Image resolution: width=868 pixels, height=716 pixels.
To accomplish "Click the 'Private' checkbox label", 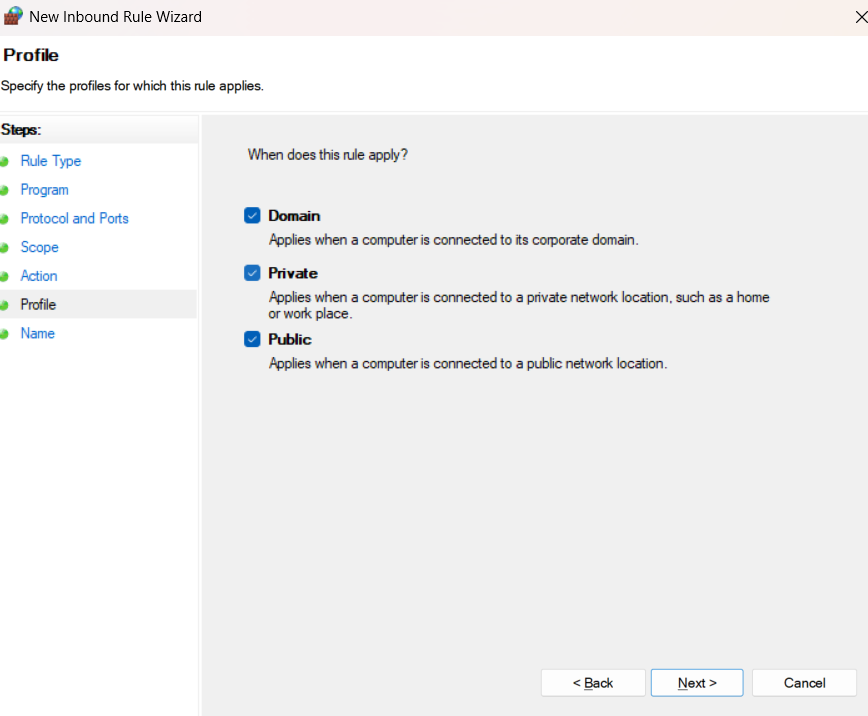I will (x=293, y=273).
